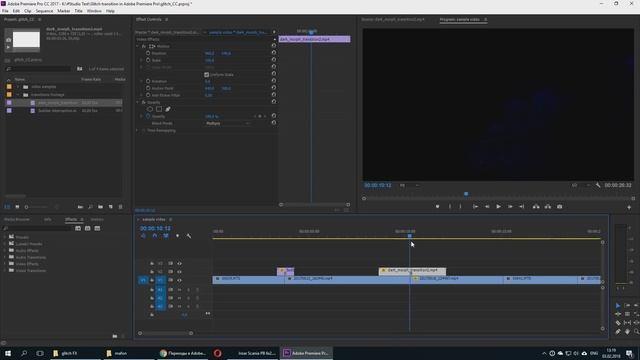Select dark_morph_transition clip on track V2
This screenshot has width=640, height=360.
coord(412,271)
